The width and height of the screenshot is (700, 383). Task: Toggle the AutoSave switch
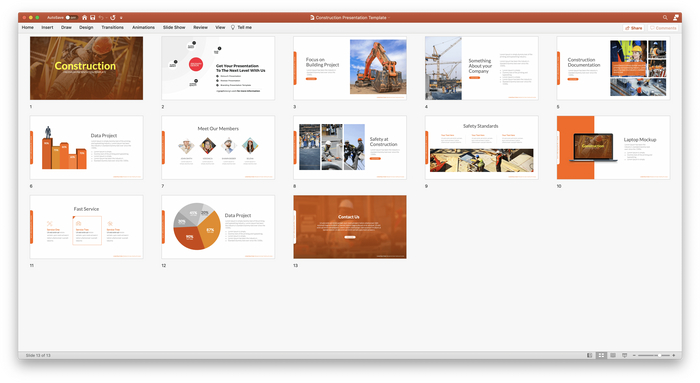(x=71, y=17)
